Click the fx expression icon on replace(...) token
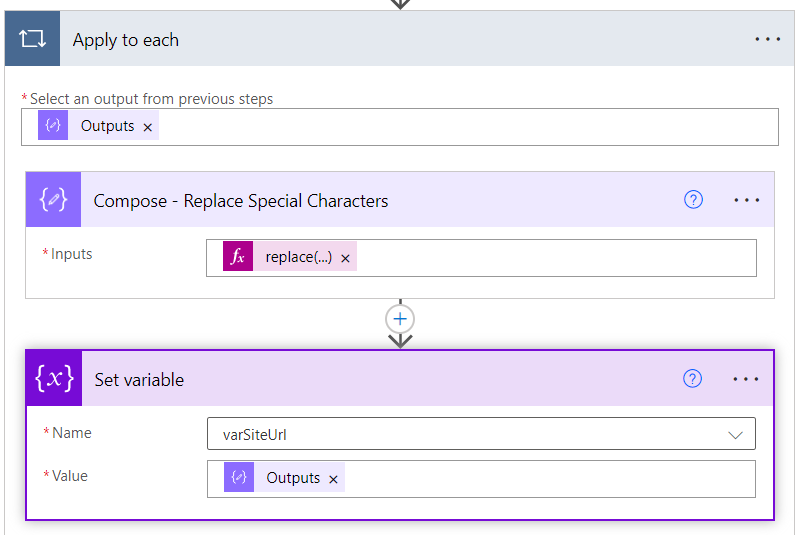The width and height of the screenshot is (797, 535). pos(238,257)
